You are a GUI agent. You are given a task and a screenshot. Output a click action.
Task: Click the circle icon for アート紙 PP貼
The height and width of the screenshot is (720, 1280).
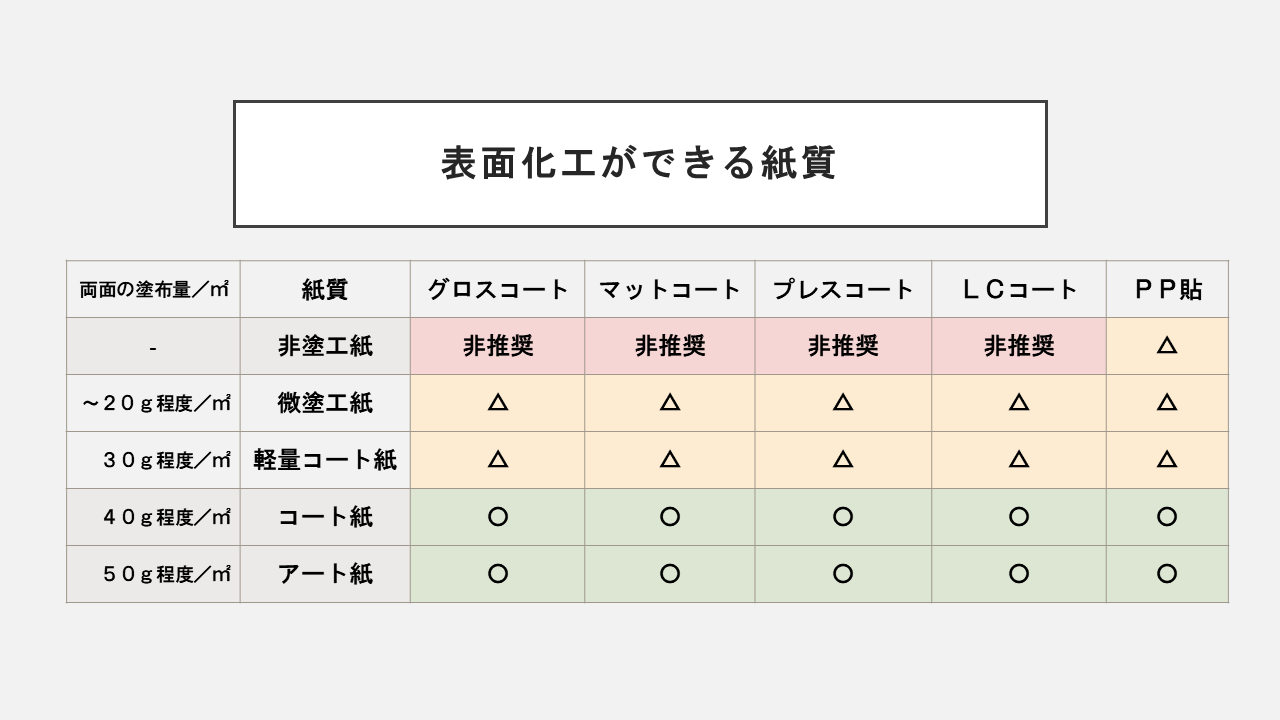[1167, 574]
